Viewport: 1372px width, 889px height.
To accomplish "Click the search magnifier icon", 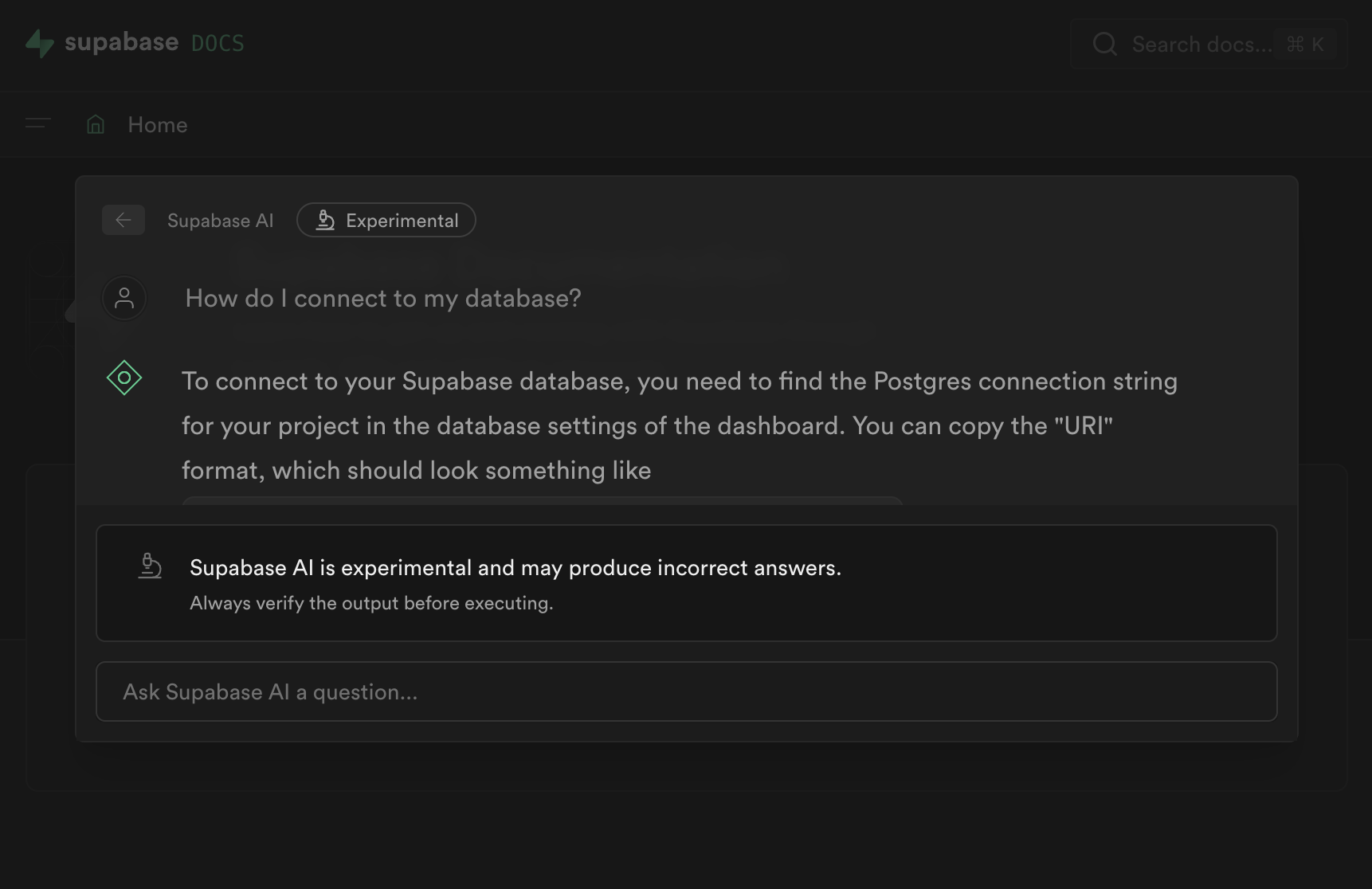I will click(x=1104, y=45).
